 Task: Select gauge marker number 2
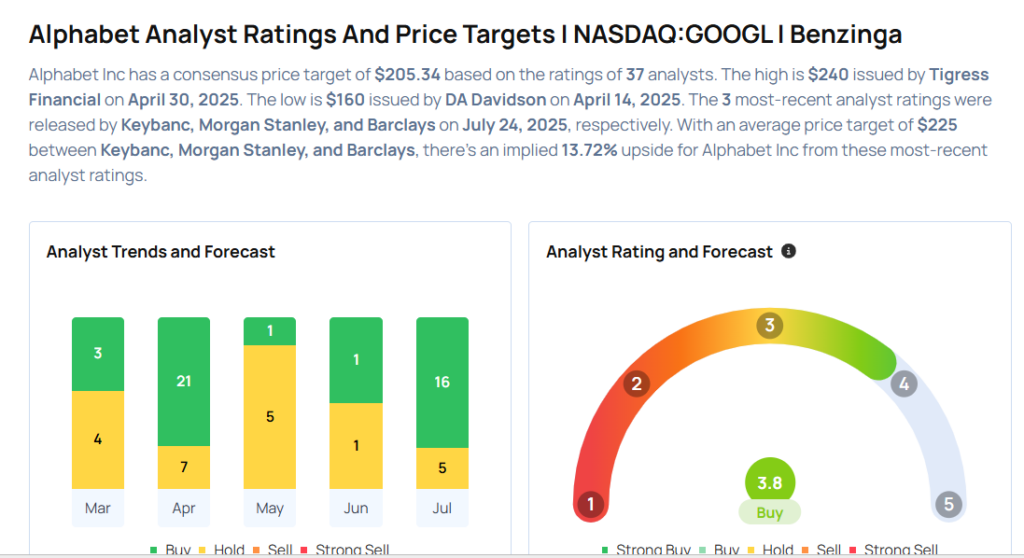tap(637, 383)
